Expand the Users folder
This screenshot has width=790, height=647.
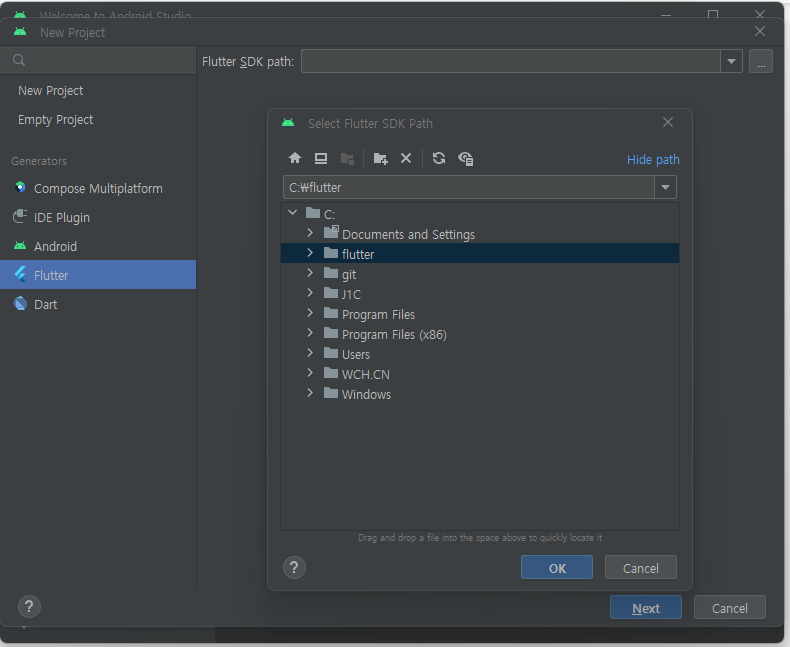310,353
